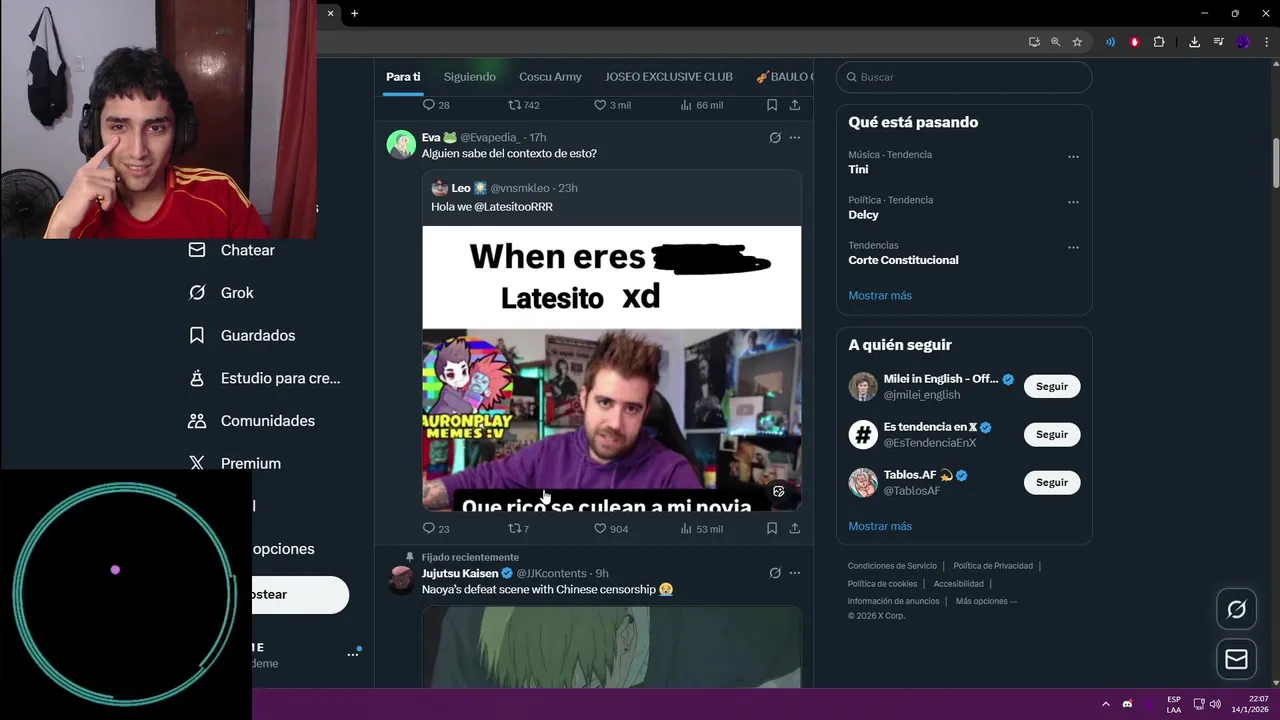The height and width of the screenshot is (720, 1280).
Task: Open Estudio para creadores in sidebar
Action: pyautogui.click(x=264, y=378)
